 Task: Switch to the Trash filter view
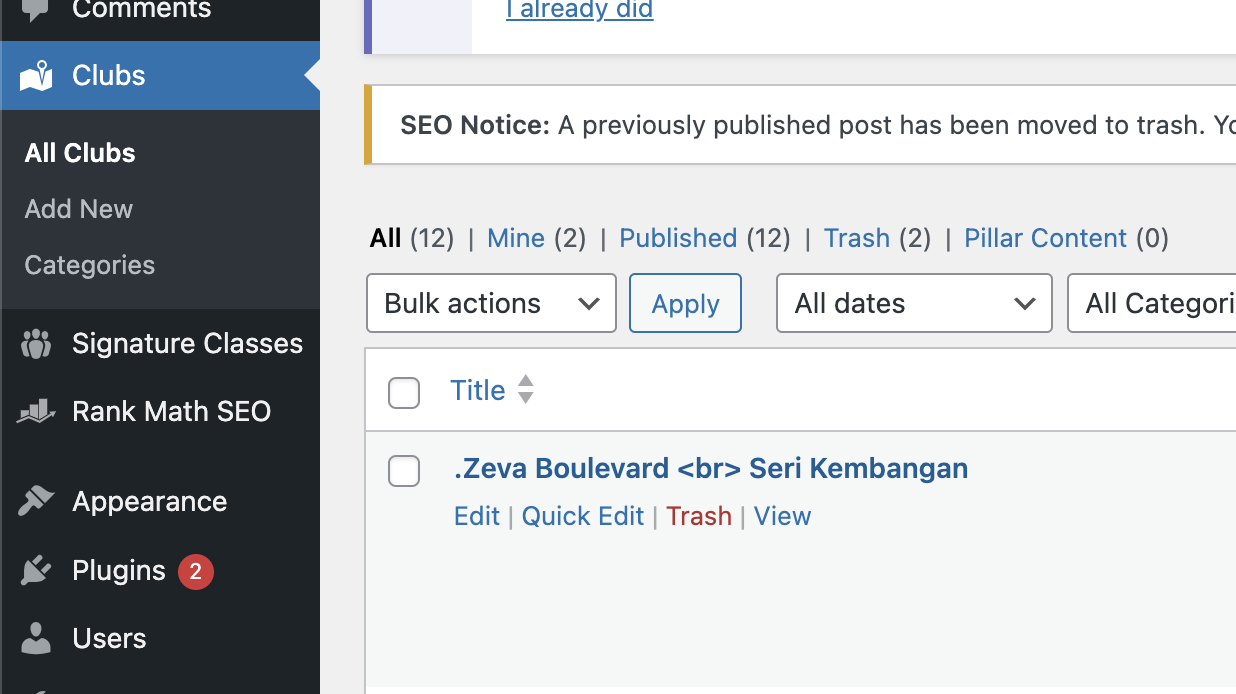point(856,238)
